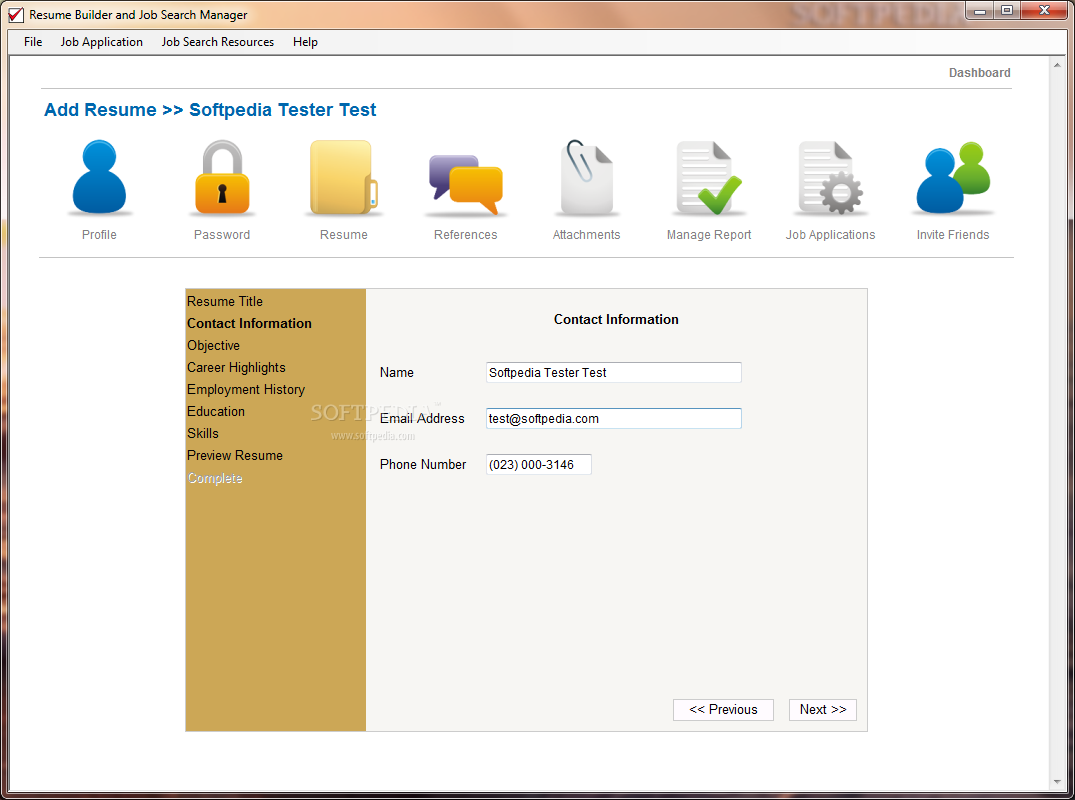Click the Attachments label text
The height and width of the screenshot is (800, 1075).
pyautogui.click(x=586, y=234)
